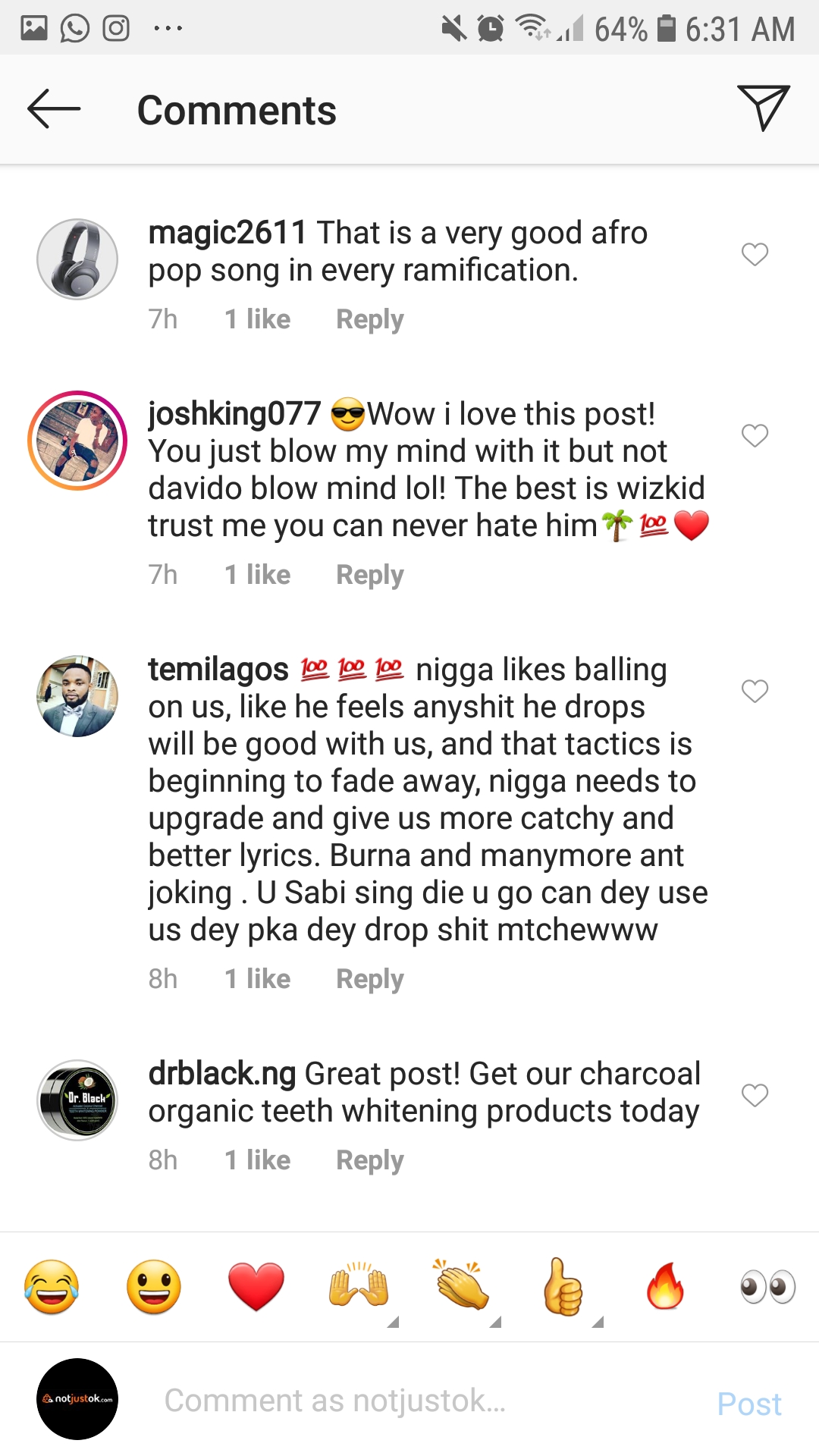The width and height of the screenshot is (819, 1456).
Task: Reply to magic2611's comment
Action: click(369, 319)
